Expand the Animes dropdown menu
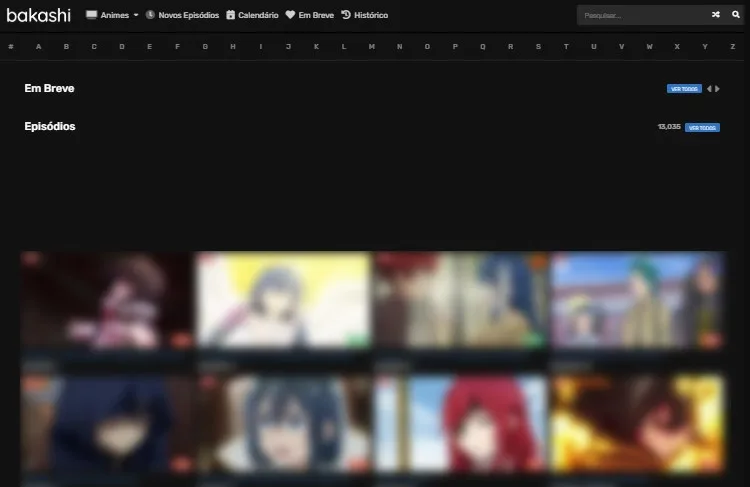 tap(119, 15)
